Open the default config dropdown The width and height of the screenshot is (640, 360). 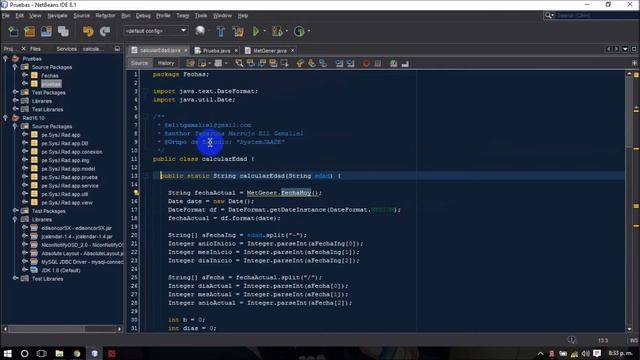[155, 31]
